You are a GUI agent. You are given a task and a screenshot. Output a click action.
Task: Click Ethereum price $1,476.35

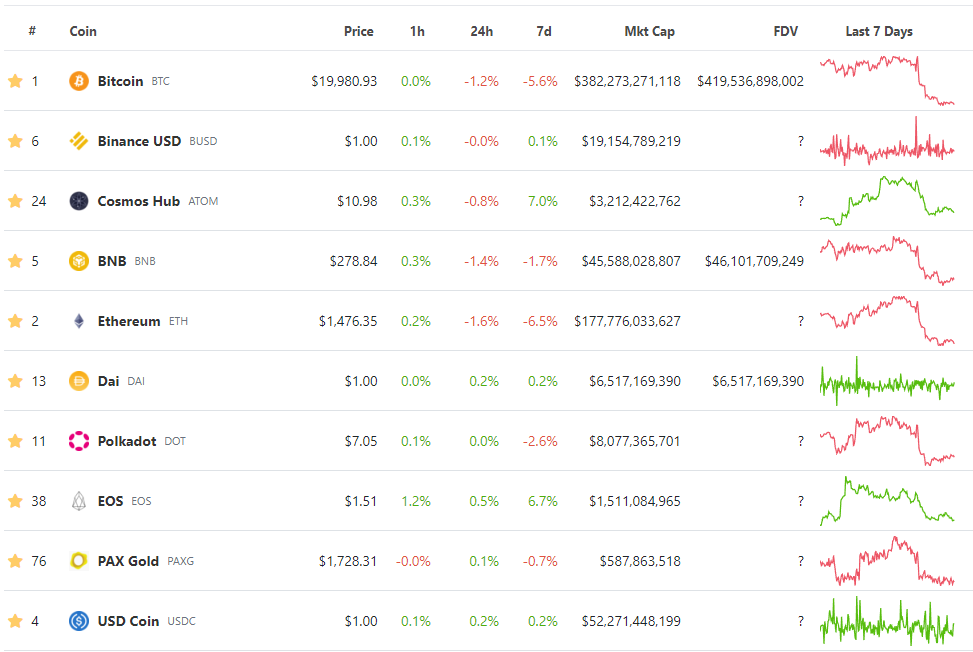click(348, 321)
